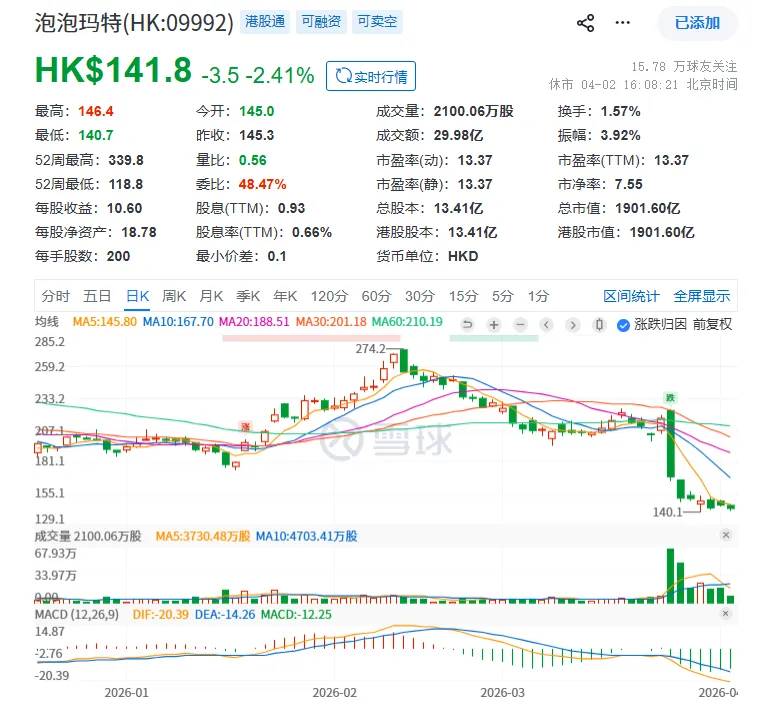
Task: Click the 成交量 value 2100.06万股 in stats
Action: pyautogui.click(x=474, y=111)
